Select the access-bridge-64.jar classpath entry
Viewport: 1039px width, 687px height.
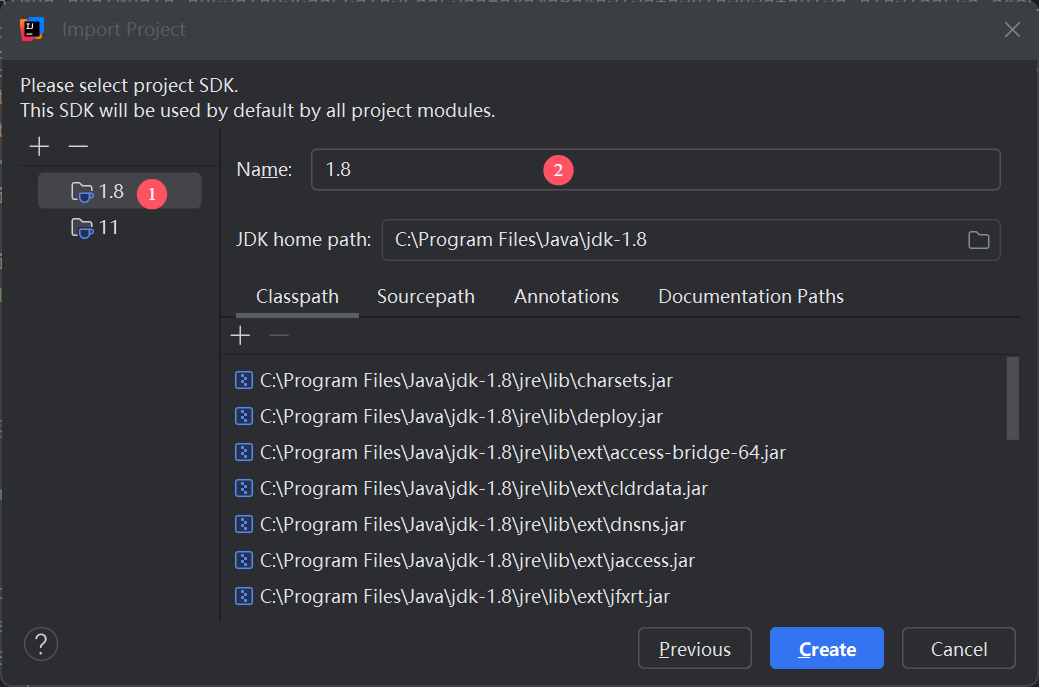click(x=522, y=453)
